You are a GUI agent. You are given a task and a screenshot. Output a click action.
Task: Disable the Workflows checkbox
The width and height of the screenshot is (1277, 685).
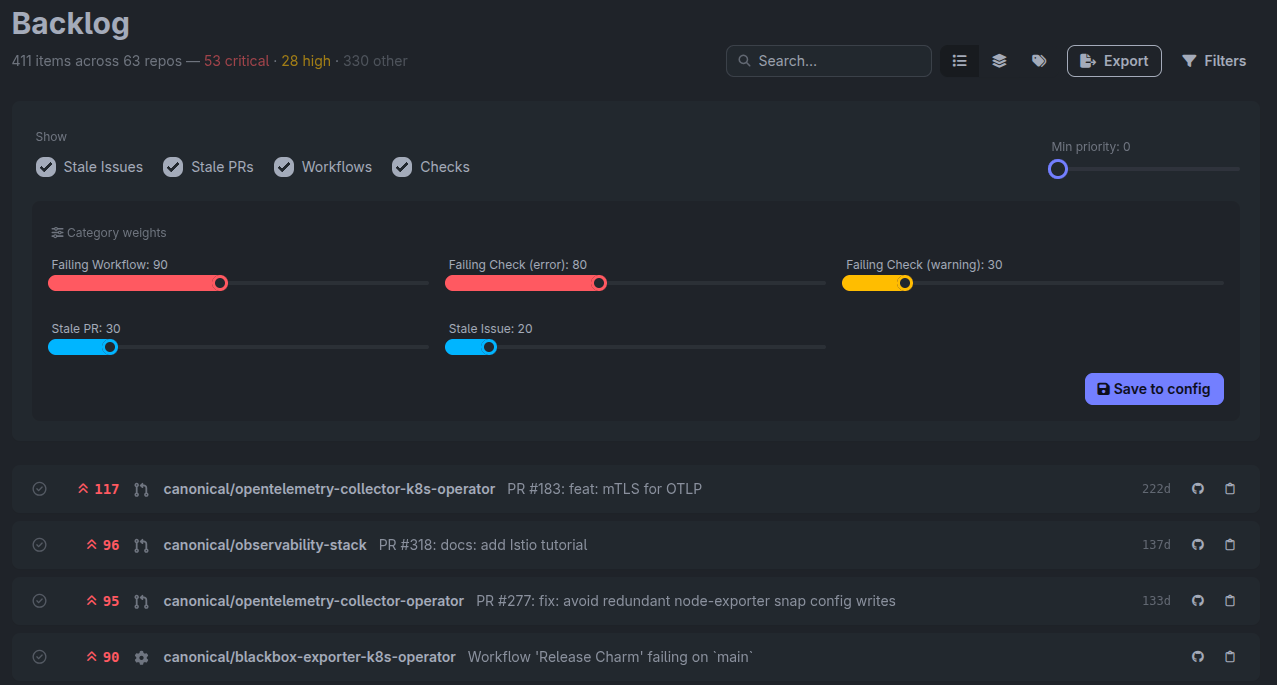(x=284, y=167)
